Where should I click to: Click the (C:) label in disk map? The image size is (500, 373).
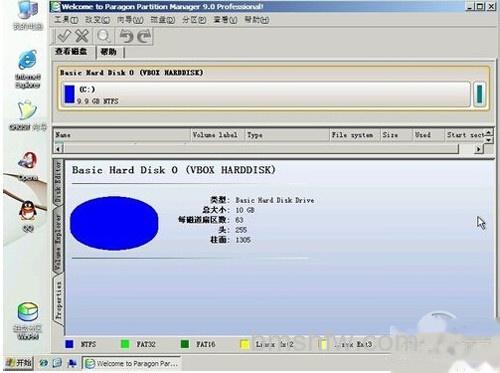87,89
